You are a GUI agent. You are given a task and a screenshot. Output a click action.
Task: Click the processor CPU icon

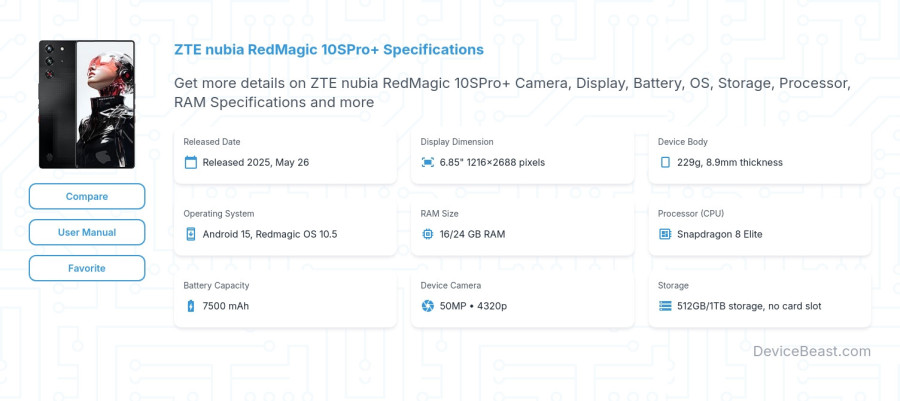click(665, 234)
